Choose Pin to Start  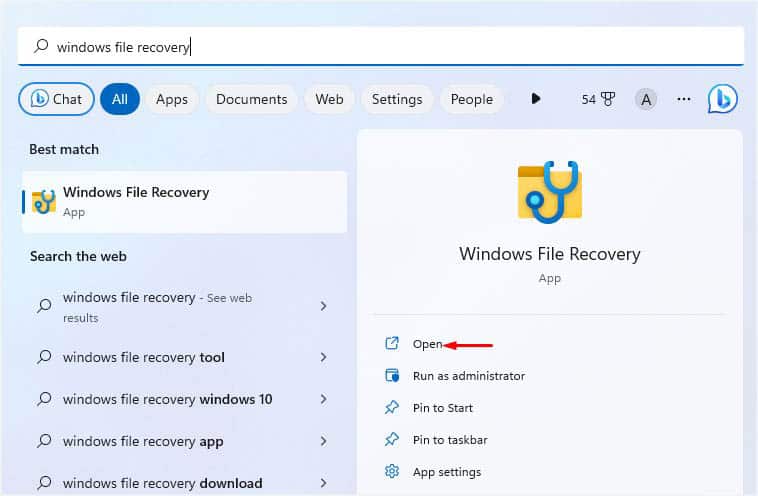tap(443, 408)
